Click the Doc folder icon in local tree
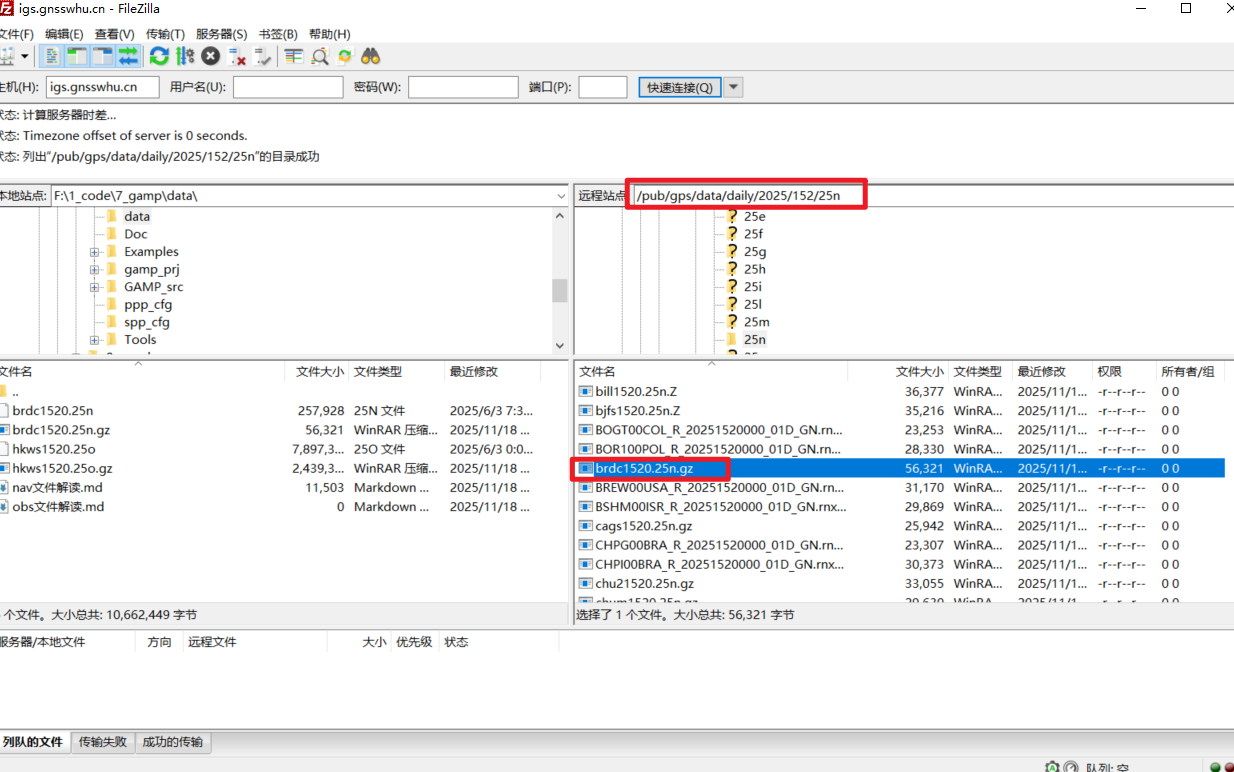This screenshot has height=772, width=1234. 112,234
